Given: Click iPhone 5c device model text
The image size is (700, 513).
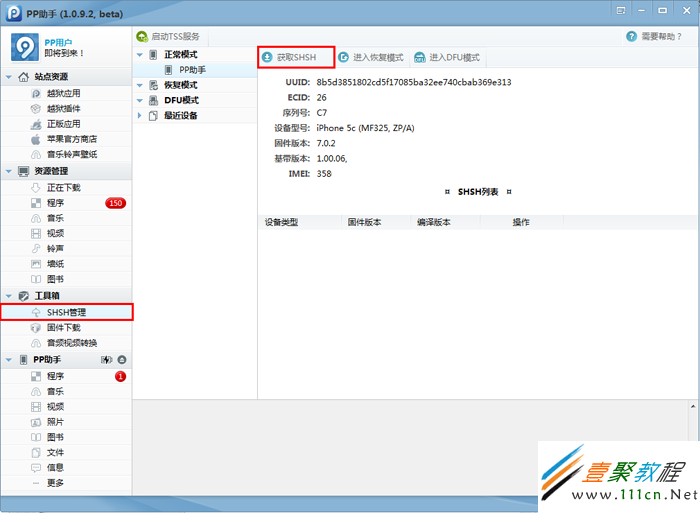Looking at the screenshot, I should pos(365,128).
